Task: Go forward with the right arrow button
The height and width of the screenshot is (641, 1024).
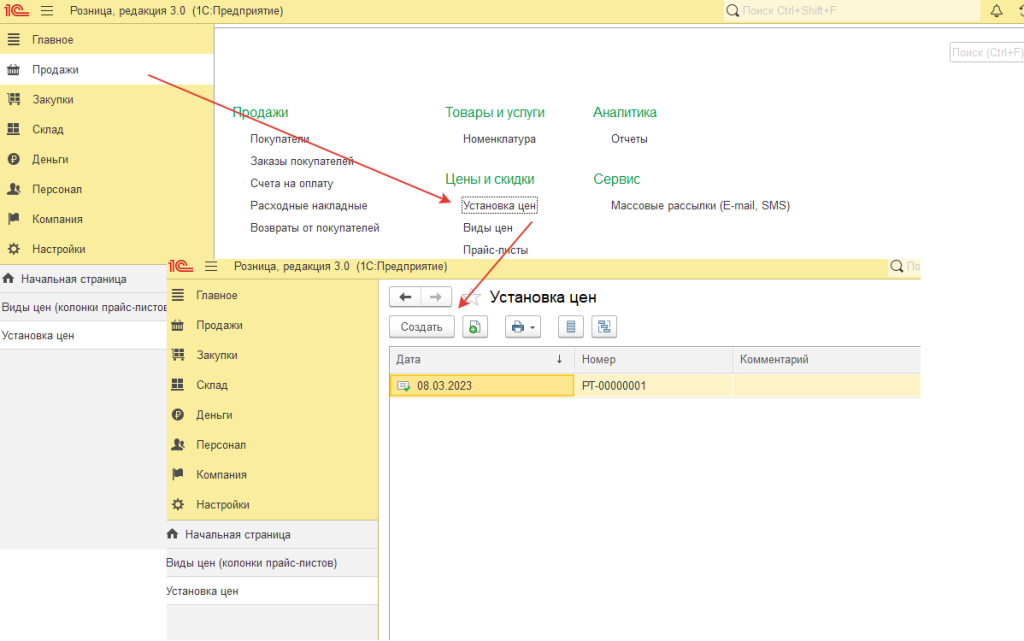Action: [436, 297]
